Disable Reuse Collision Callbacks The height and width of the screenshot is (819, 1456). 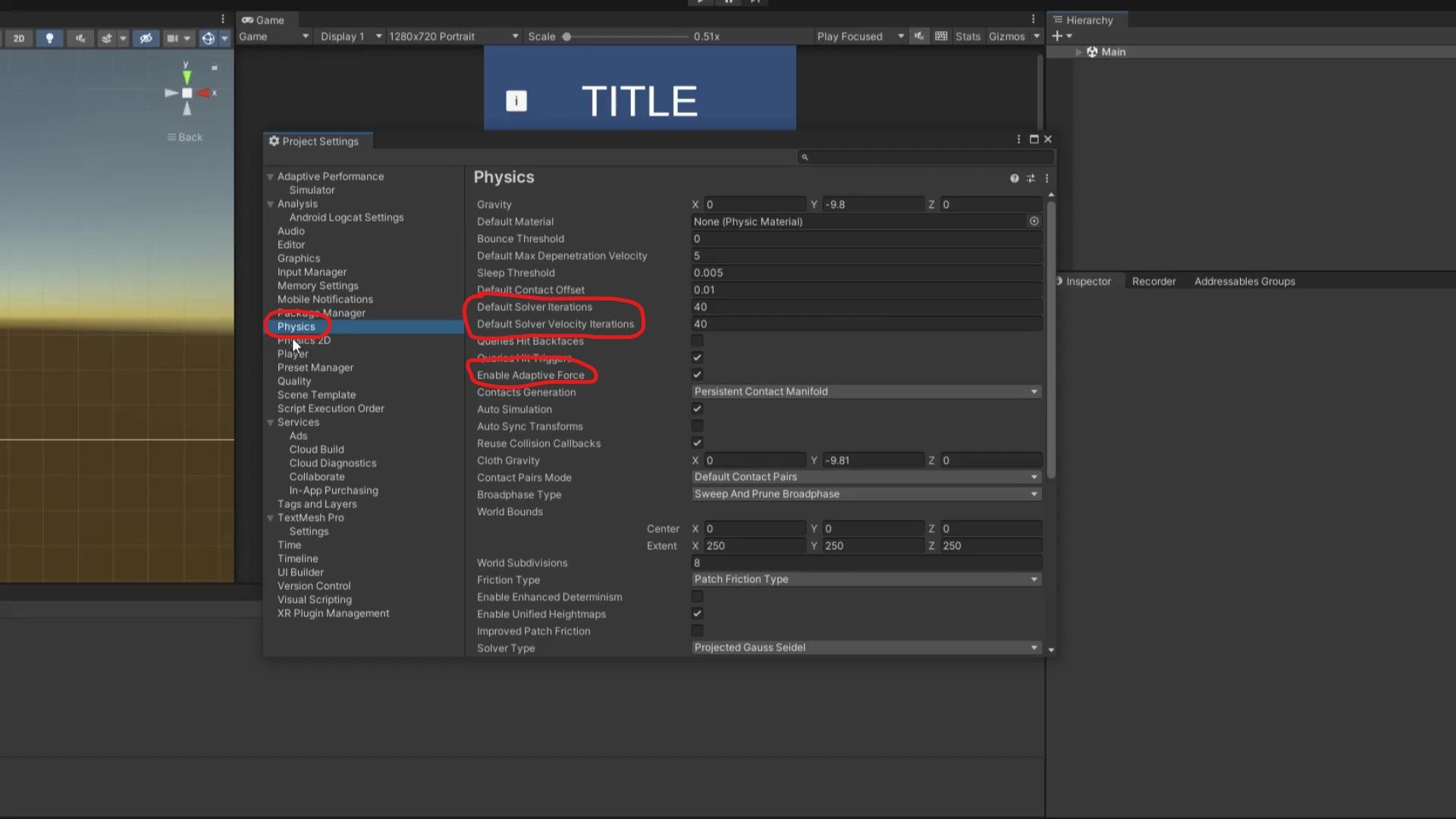[x=697, y=443]
